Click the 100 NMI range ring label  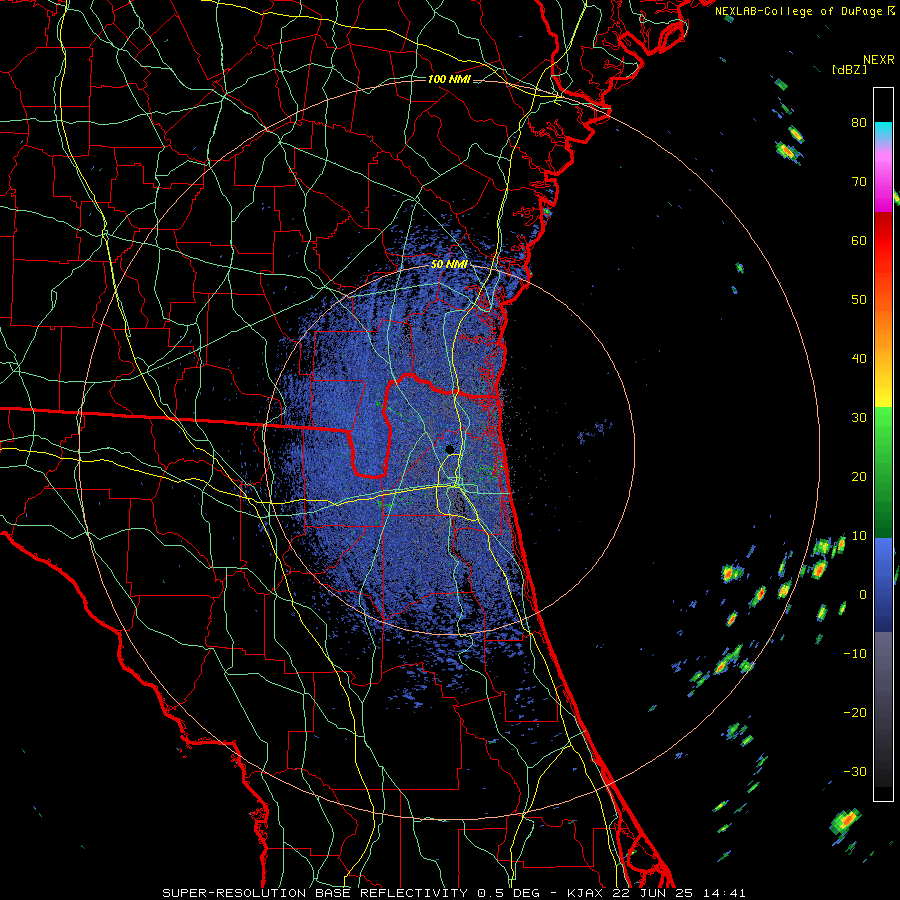tap(449, 79)
